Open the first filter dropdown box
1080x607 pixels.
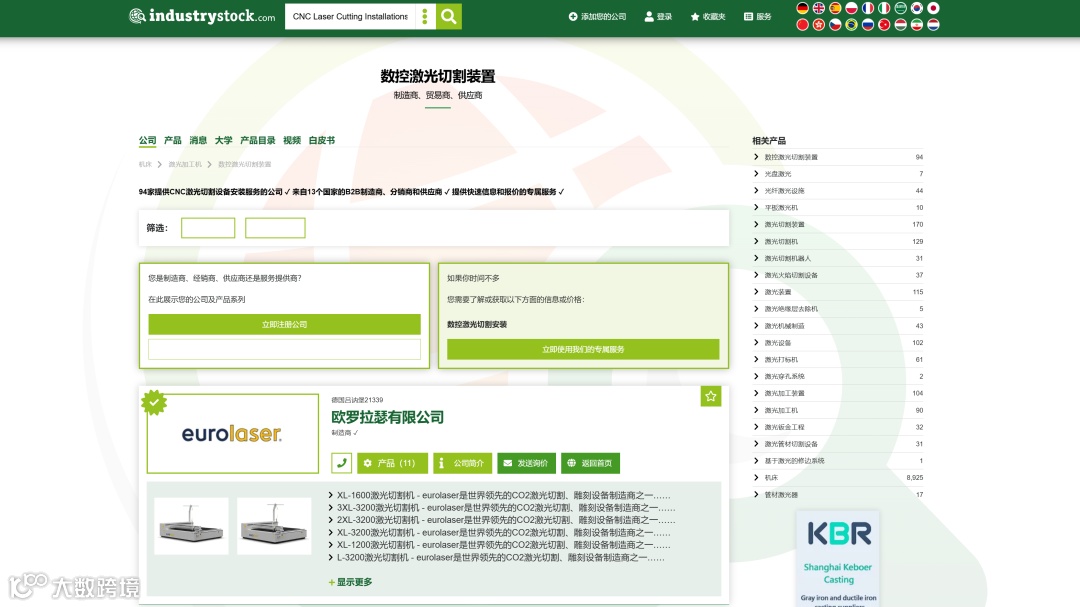[x=208, y=228]
